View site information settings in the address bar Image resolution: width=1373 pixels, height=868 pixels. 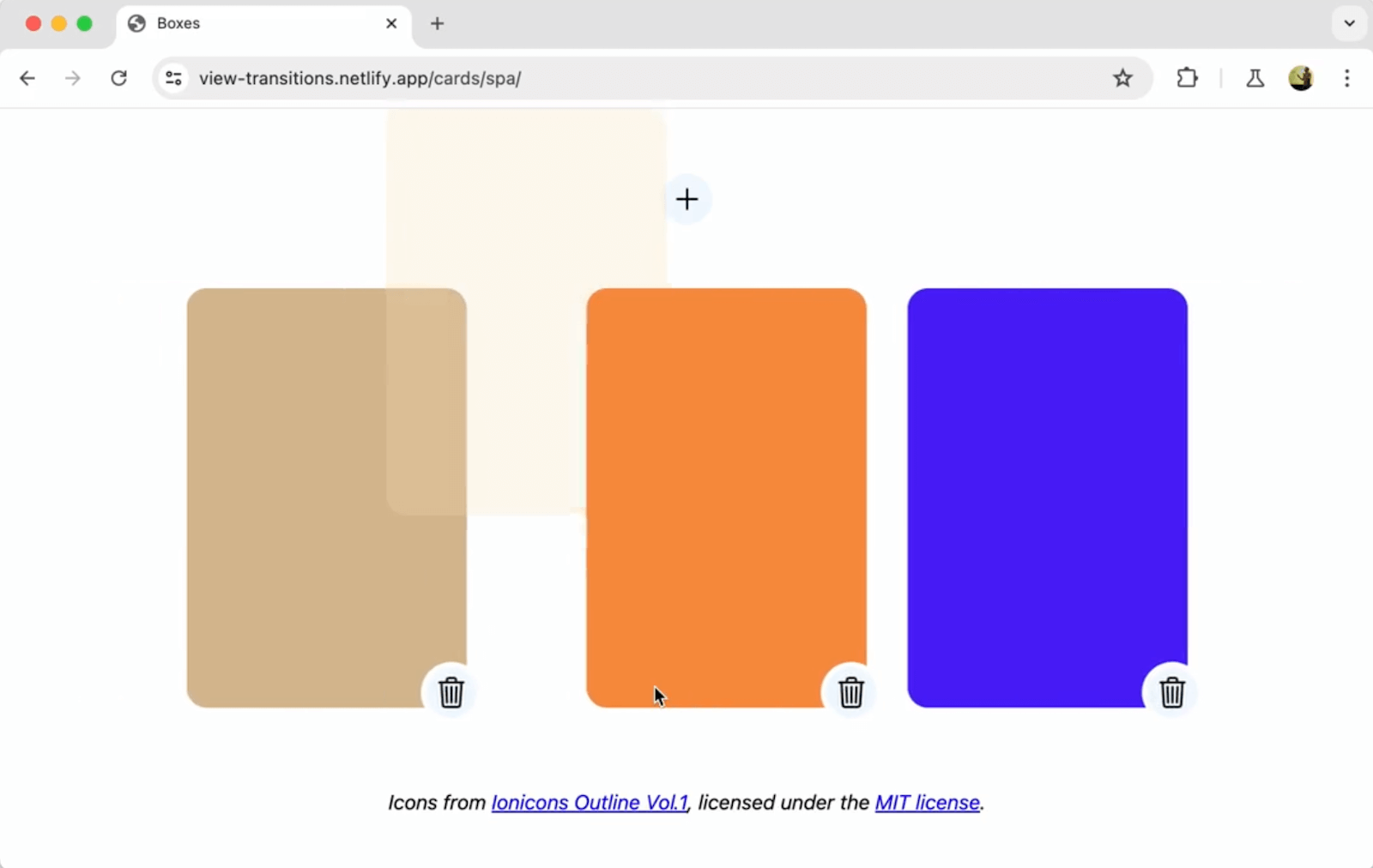173,78
